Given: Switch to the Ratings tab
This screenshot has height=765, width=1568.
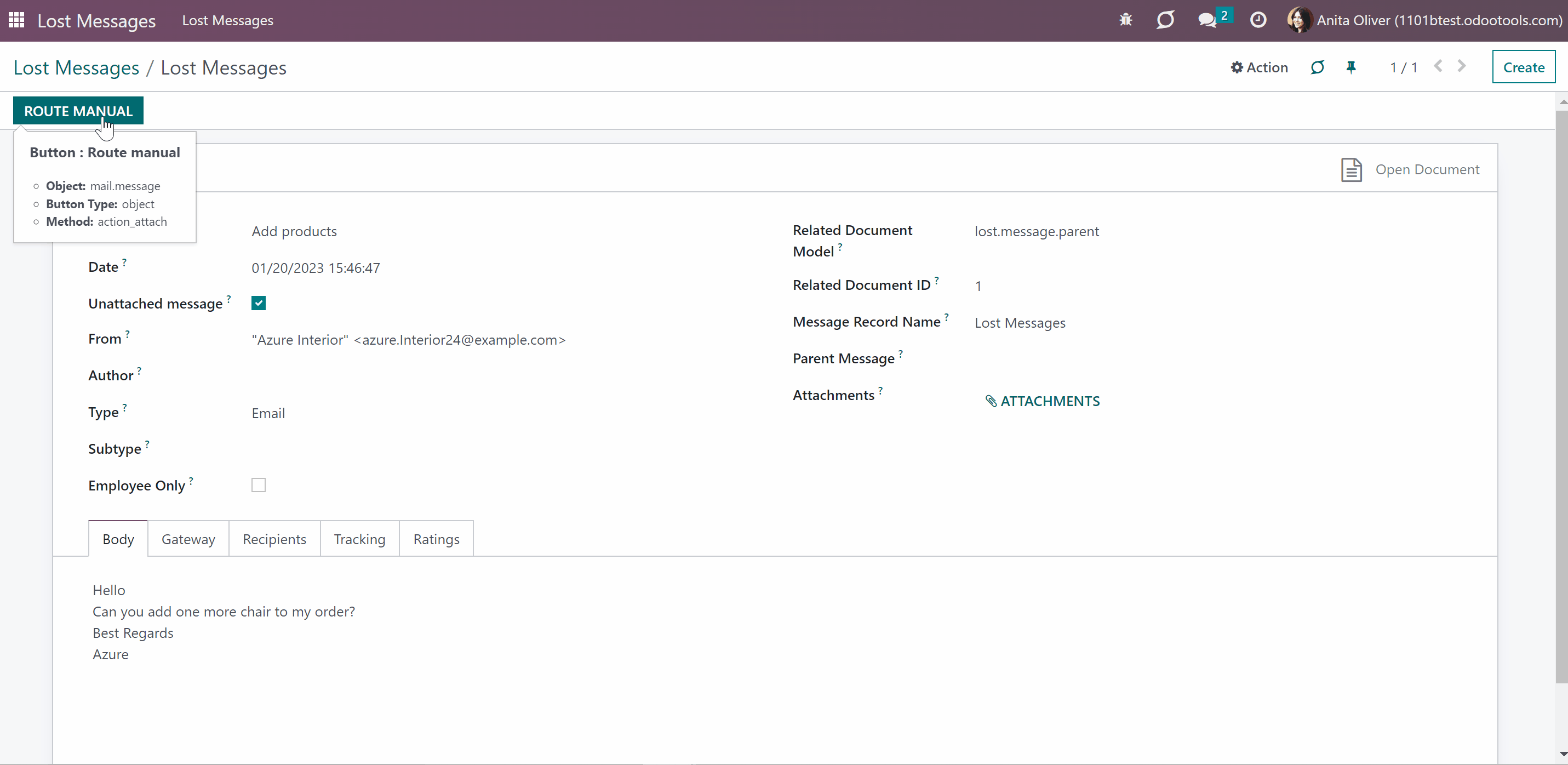Looking at the screenshot, I should click(x=436, y=539).
